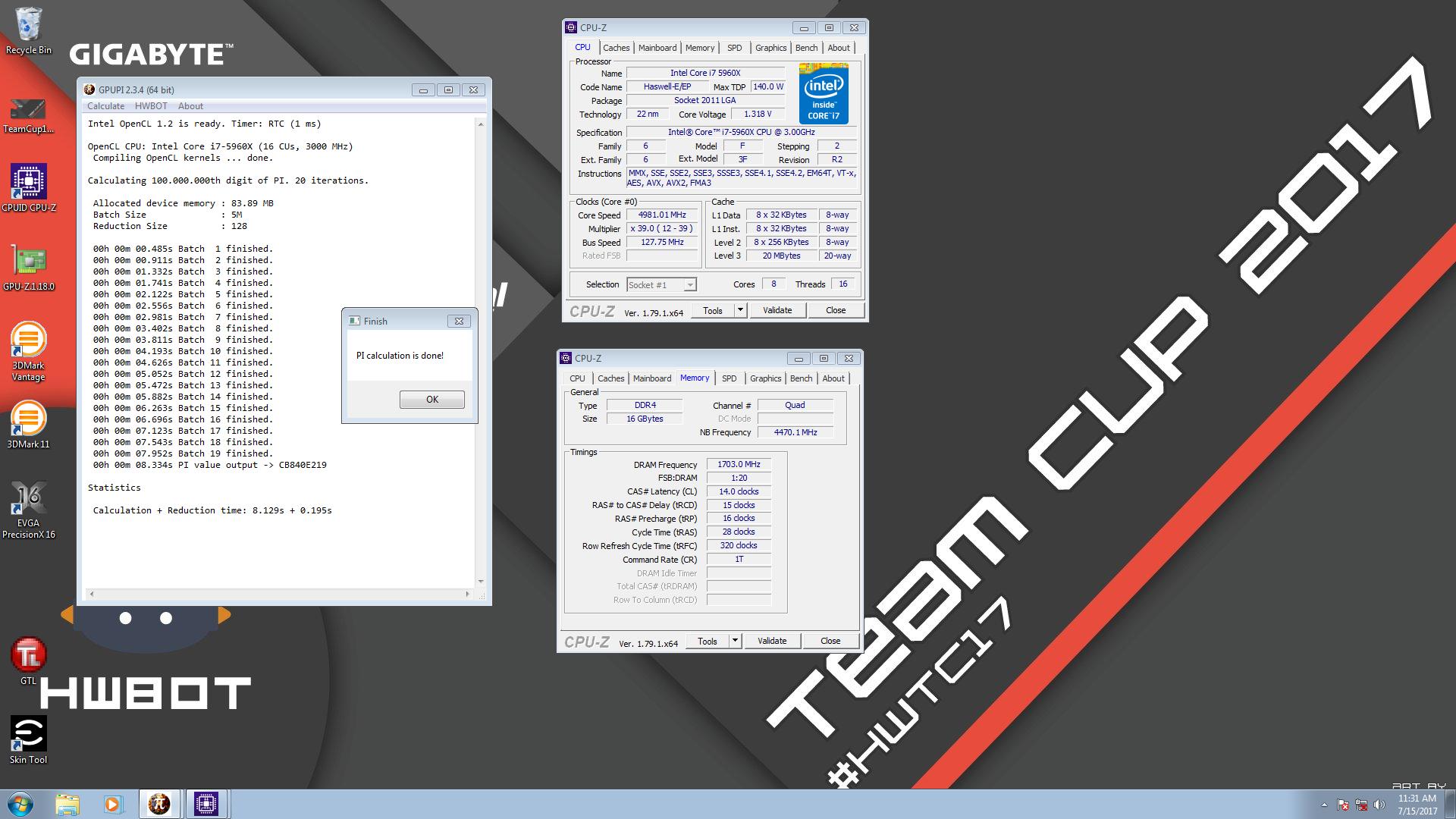The width and height of the screenshot is (1456, 819).
Task: Select About tab in upper CPU-Z window
Action: tap(839, 48)
